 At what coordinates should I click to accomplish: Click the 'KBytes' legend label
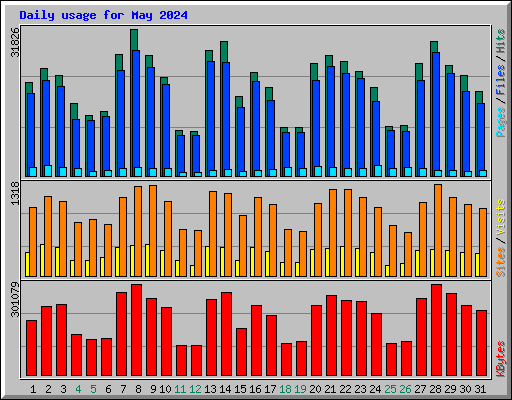501,359
